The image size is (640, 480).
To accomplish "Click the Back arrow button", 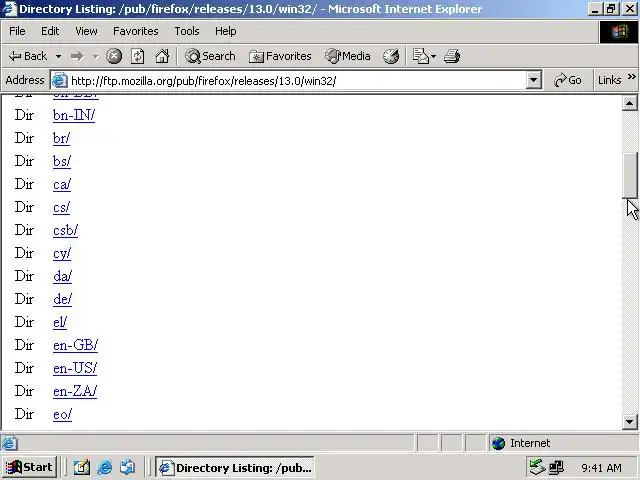I will pos(28,56).
